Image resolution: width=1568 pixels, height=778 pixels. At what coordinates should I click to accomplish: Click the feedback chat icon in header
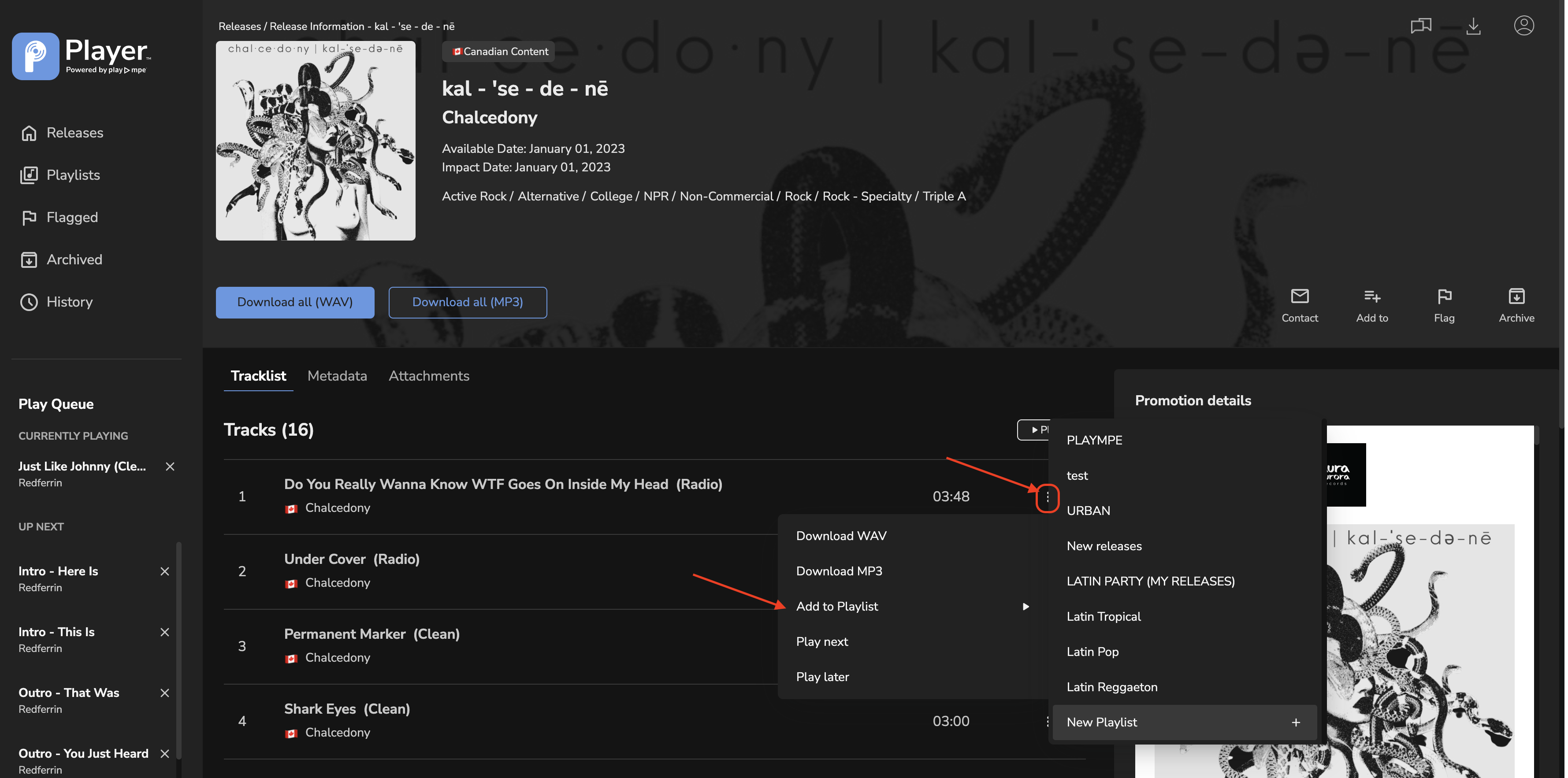pos(1421,26)
